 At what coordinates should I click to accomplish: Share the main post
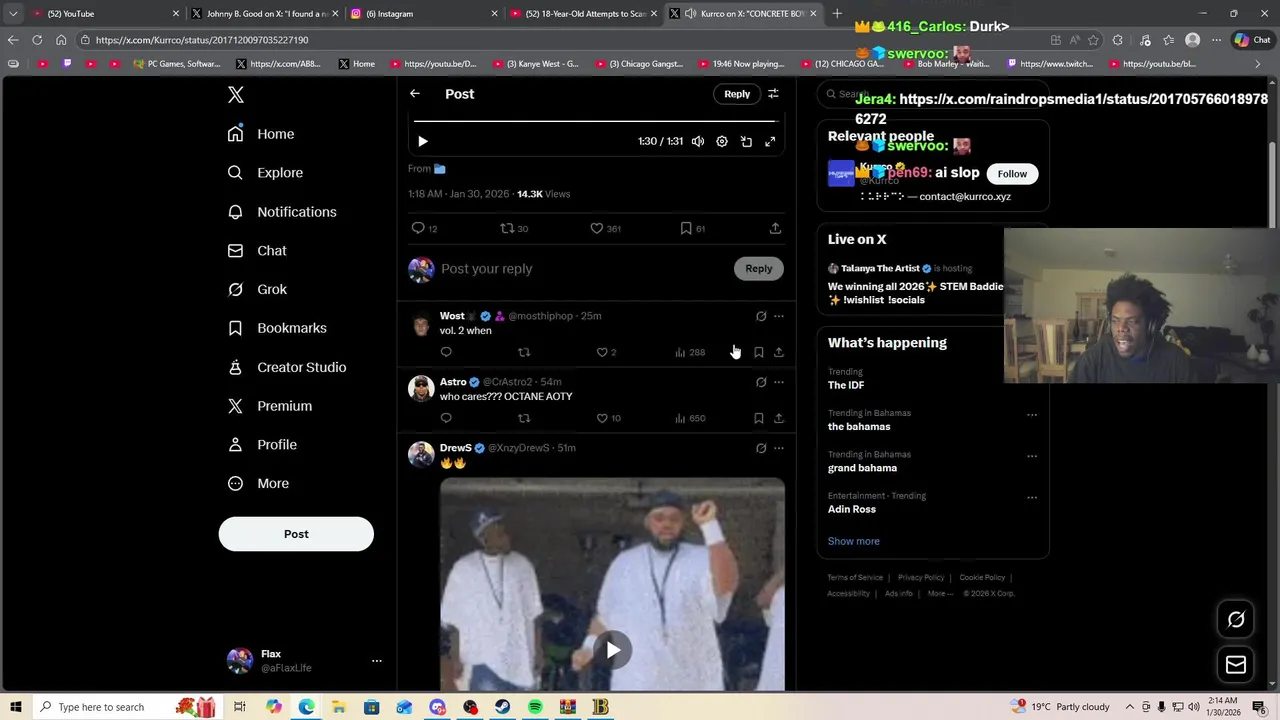(x=775, y=229)
